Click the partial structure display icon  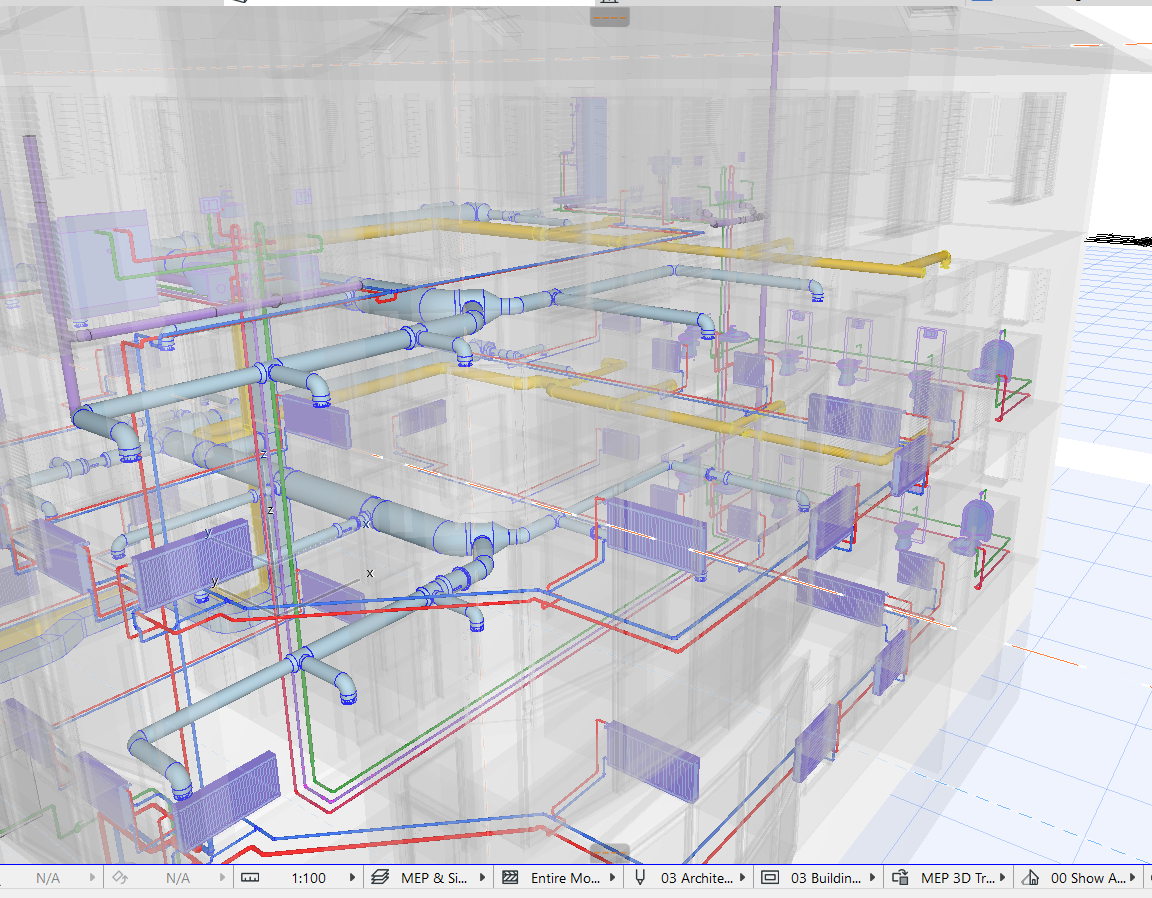point(510,877)
